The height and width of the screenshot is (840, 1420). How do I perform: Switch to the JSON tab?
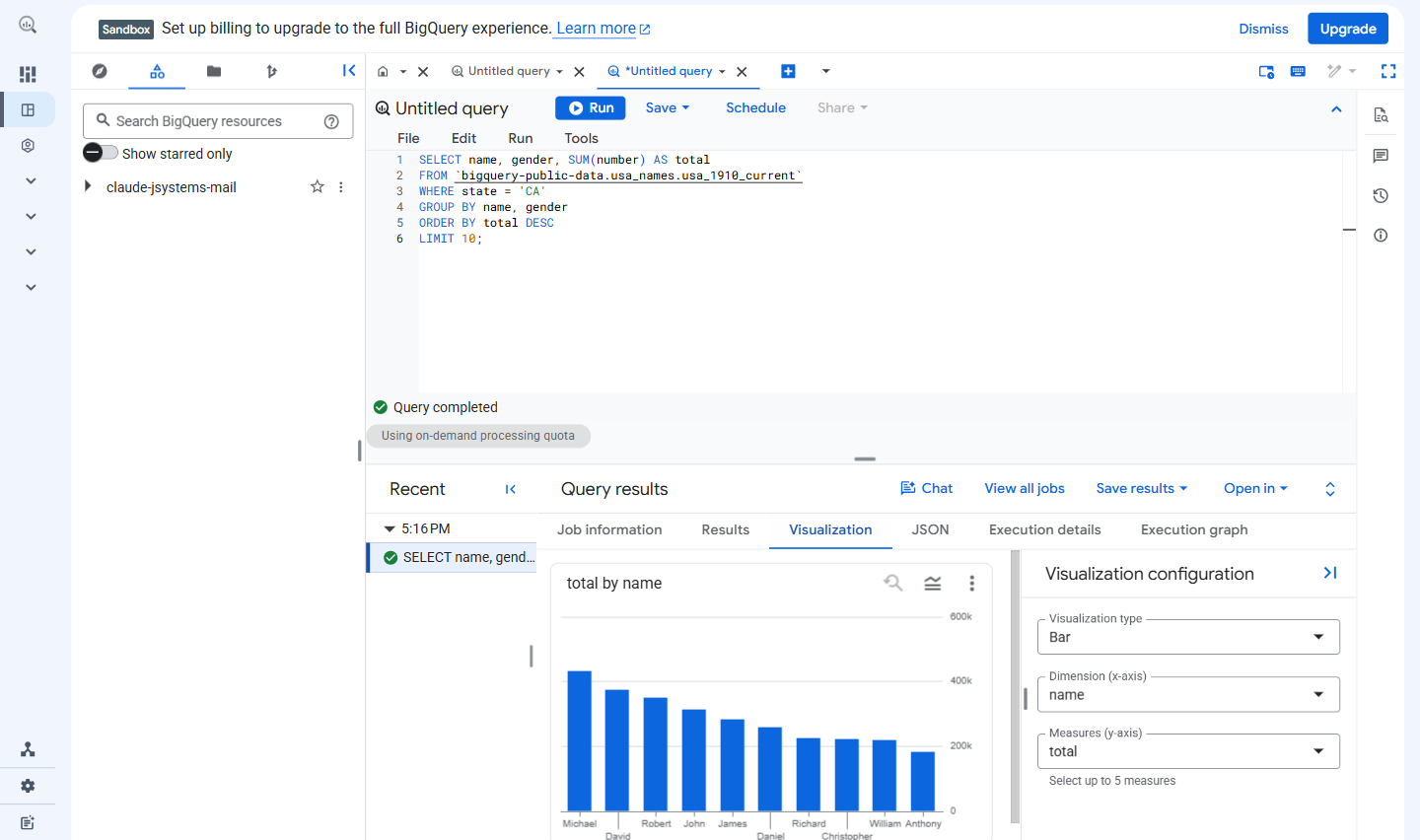point(930,529)
